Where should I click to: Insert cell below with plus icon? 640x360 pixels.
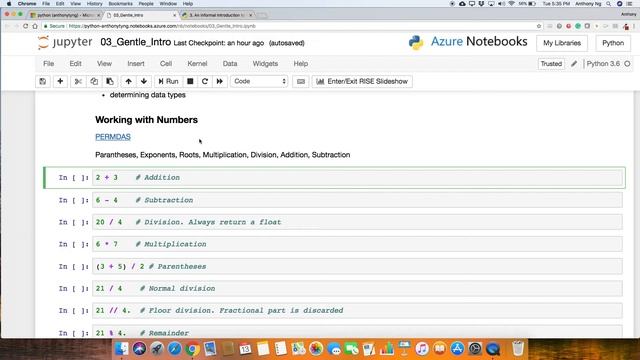60,81
